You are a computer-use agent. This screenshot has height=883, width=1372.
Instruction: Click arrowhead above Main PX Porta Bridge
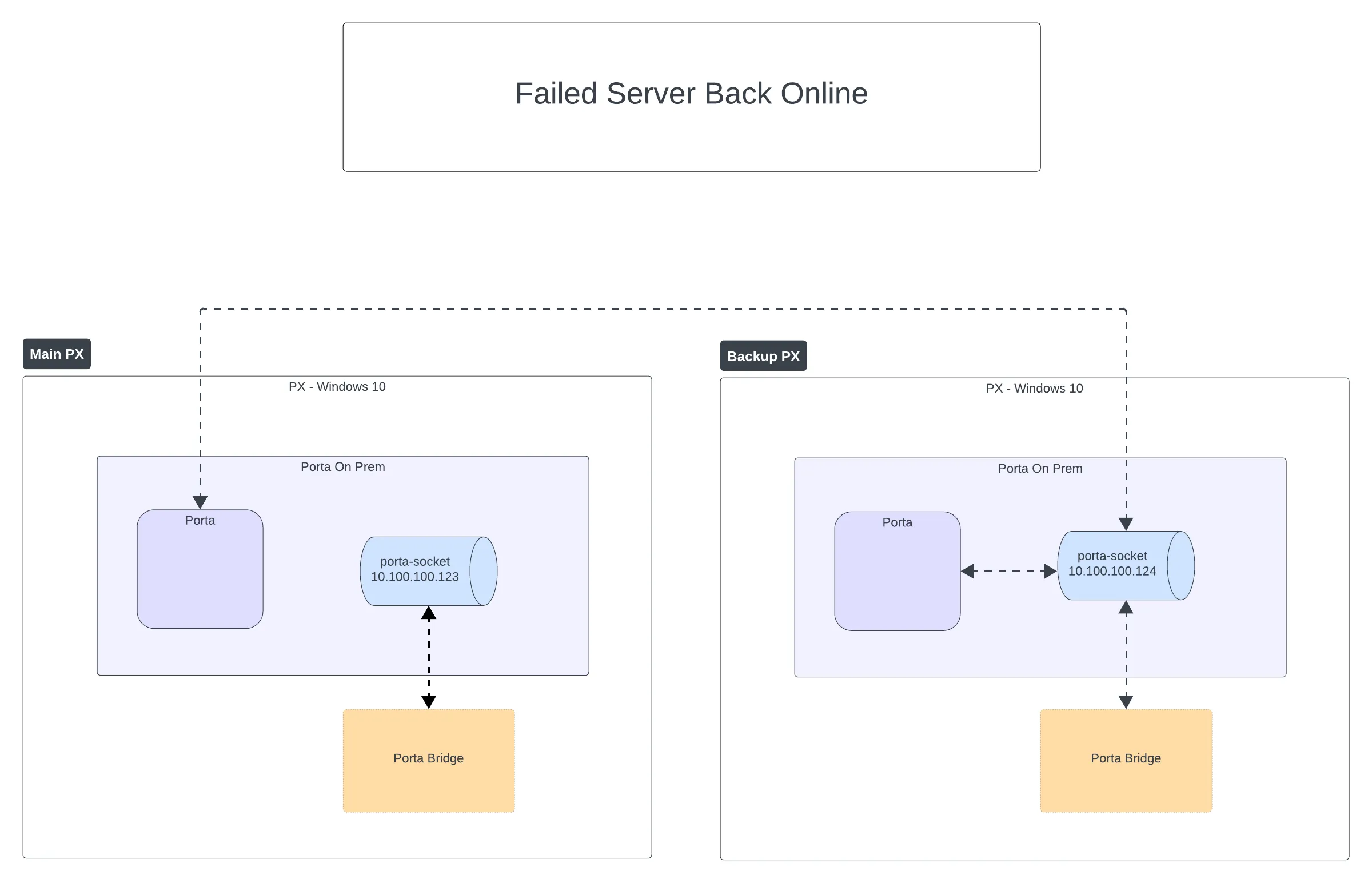click(x=428, y=701)
